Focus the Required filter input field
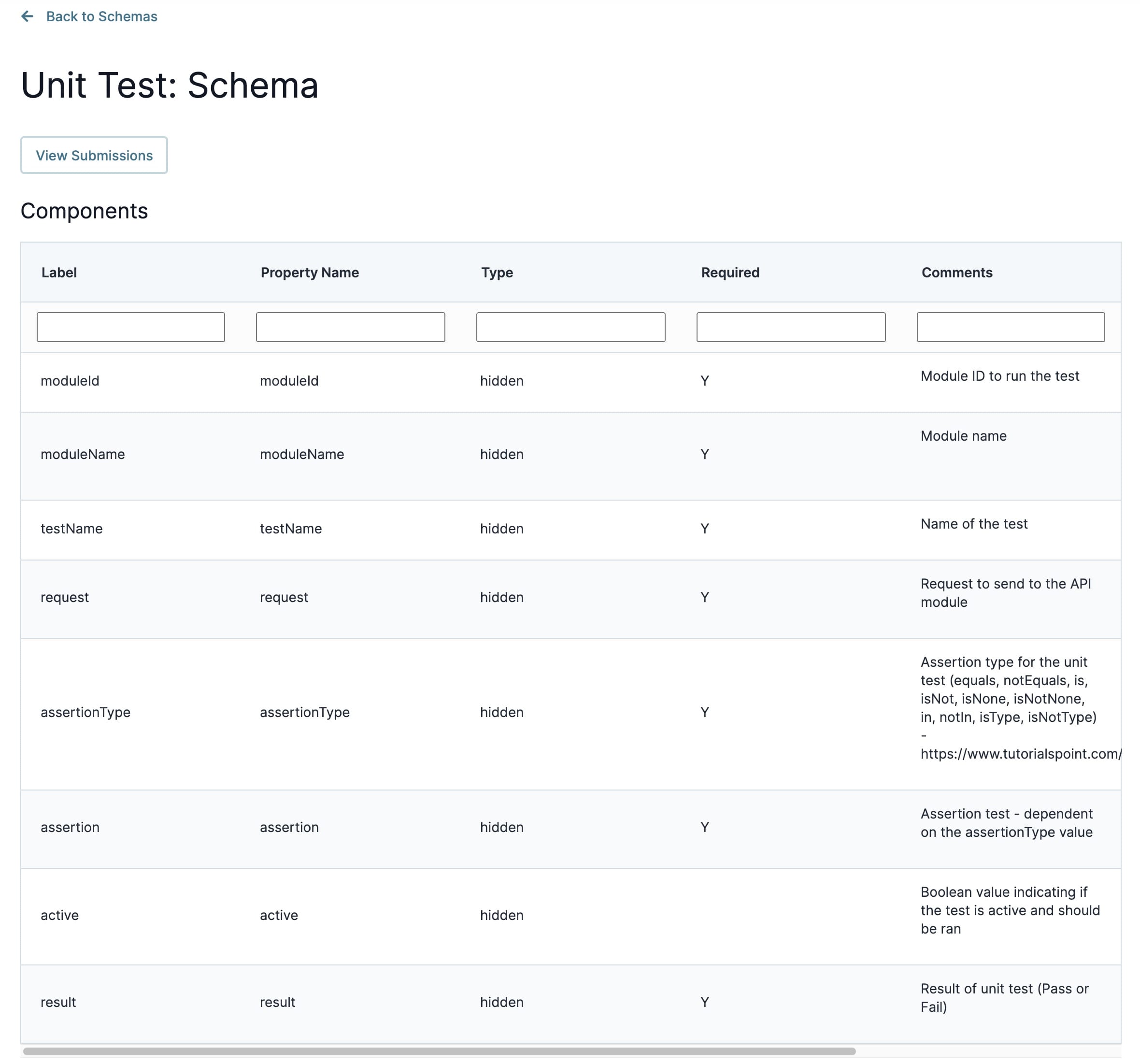Viewport: 1140px width, 1064px height. point(791,328)
